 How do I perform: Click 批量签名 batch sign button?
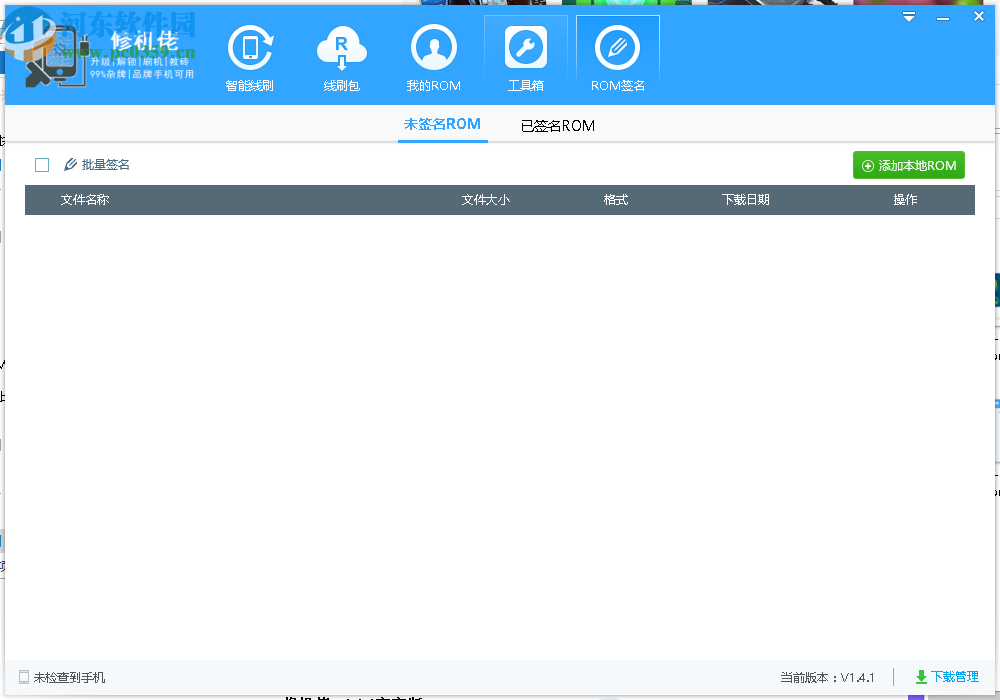pos(97,165)
